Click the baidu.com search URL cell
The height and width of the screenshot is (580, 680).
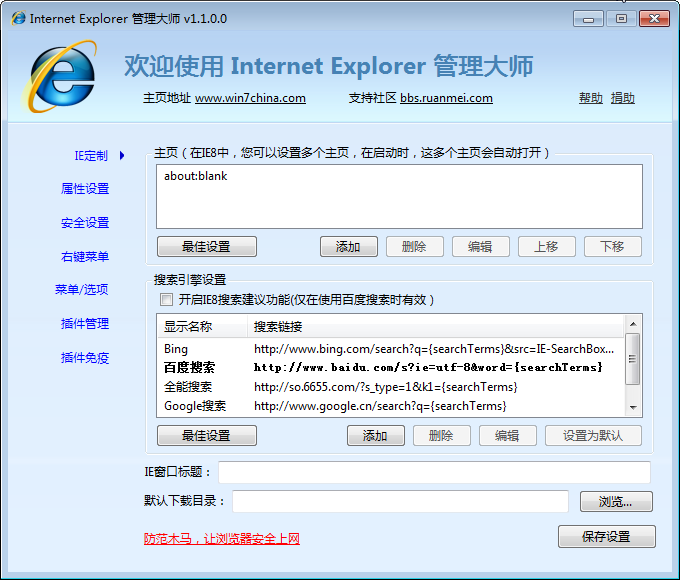[428, 367]
